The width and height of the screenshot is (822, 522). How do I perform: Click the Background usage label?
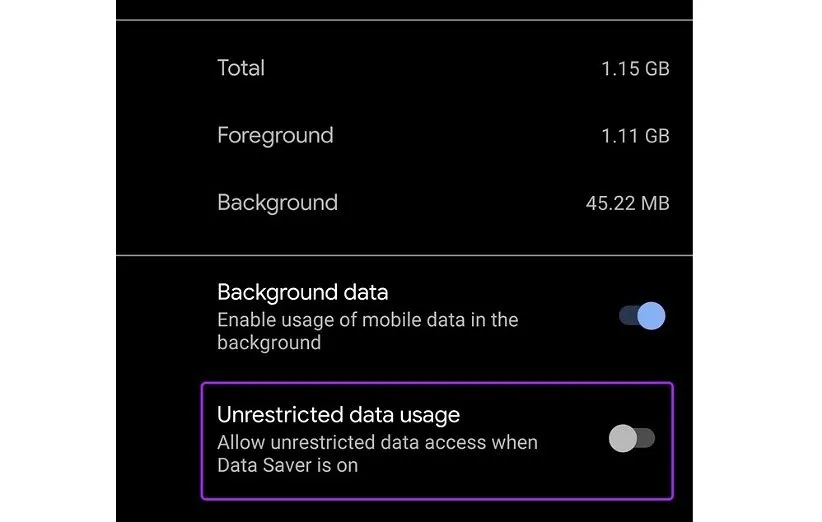click(277, 202)
